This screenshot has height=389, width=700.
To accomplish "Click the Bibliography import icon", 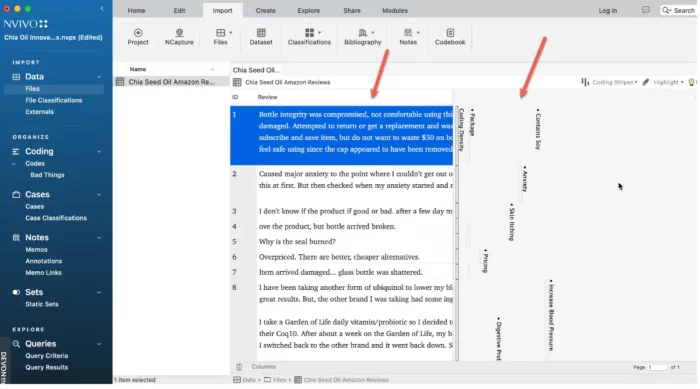I will tap(362, 33).
